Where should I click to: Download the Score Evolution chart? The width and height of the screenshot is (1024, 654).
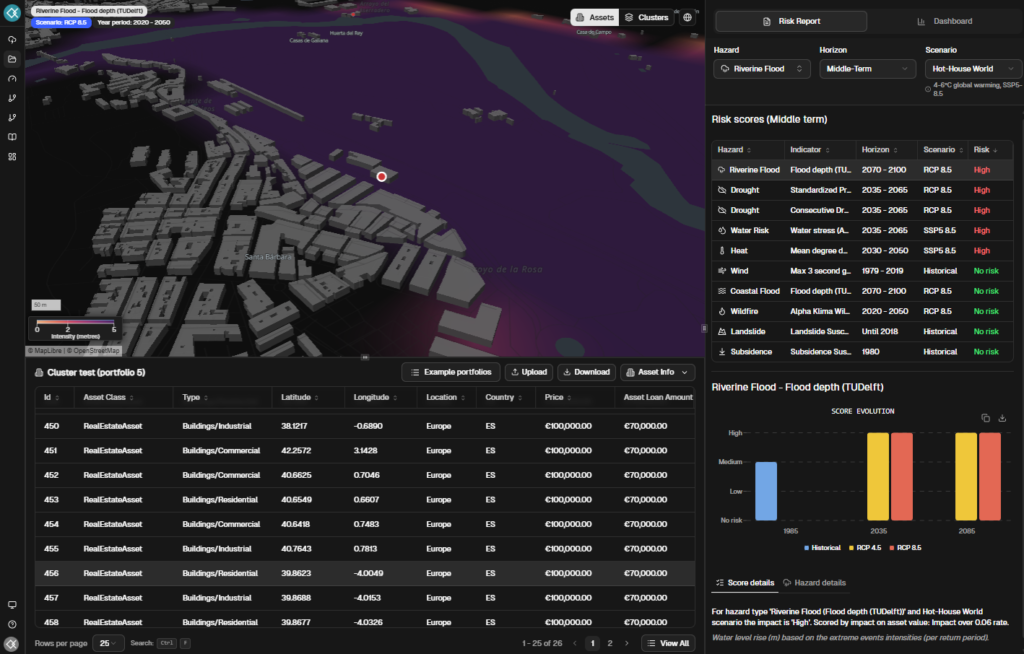click(1003, 418)
